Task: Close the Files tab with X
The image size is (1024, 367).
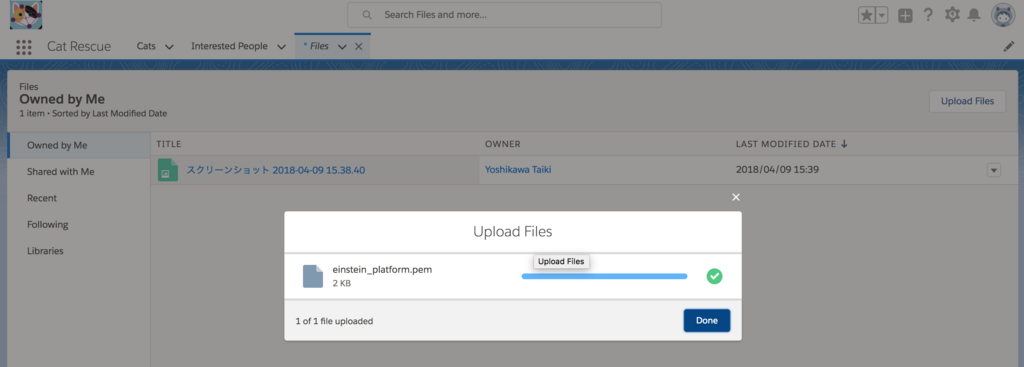Action: pyautogui.click(x=358, y=46)
